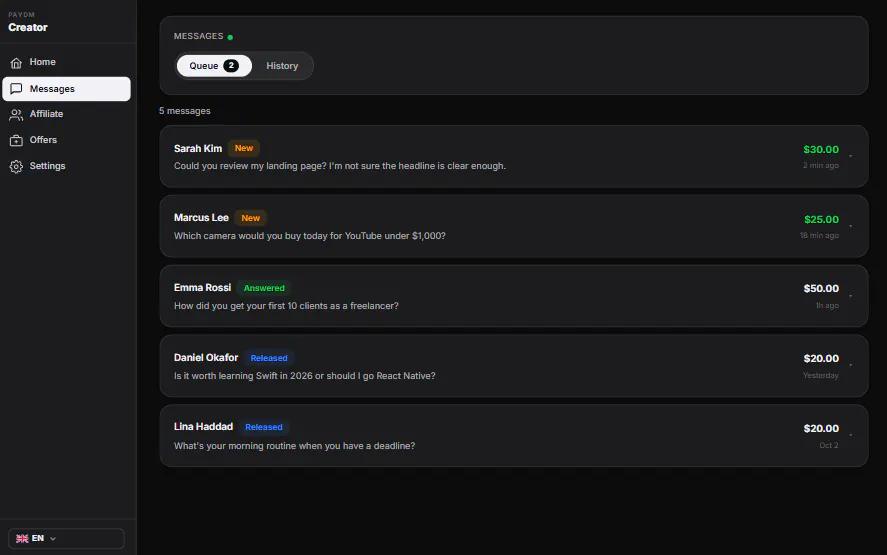Click the $30.00 amount
Image resolution: width=887 pixels, height=555 pixels.
point(821,149)
